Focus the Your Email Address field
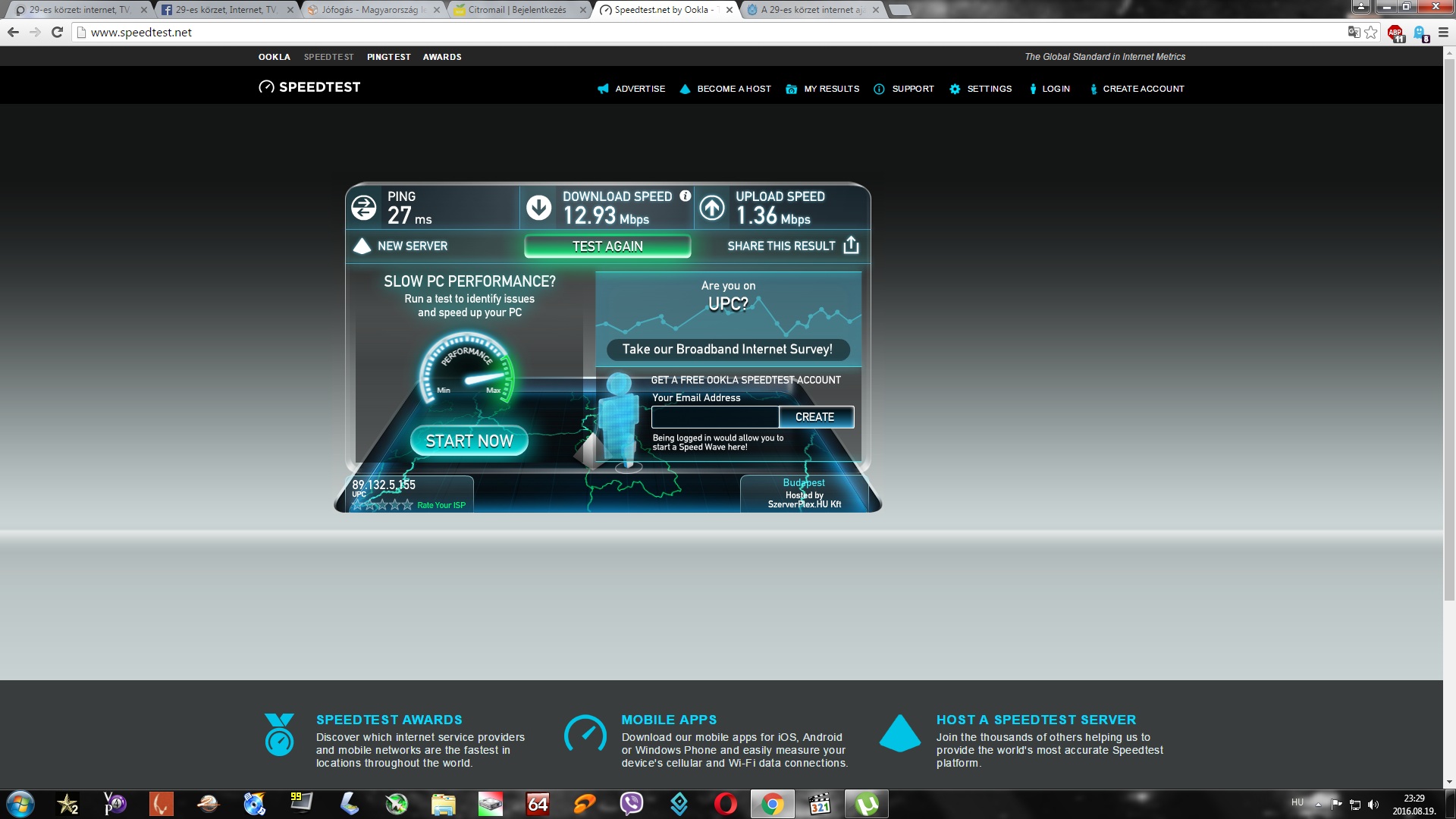Image resolution: width=1456 pixels, height=819 pixels. click(715, 417)
